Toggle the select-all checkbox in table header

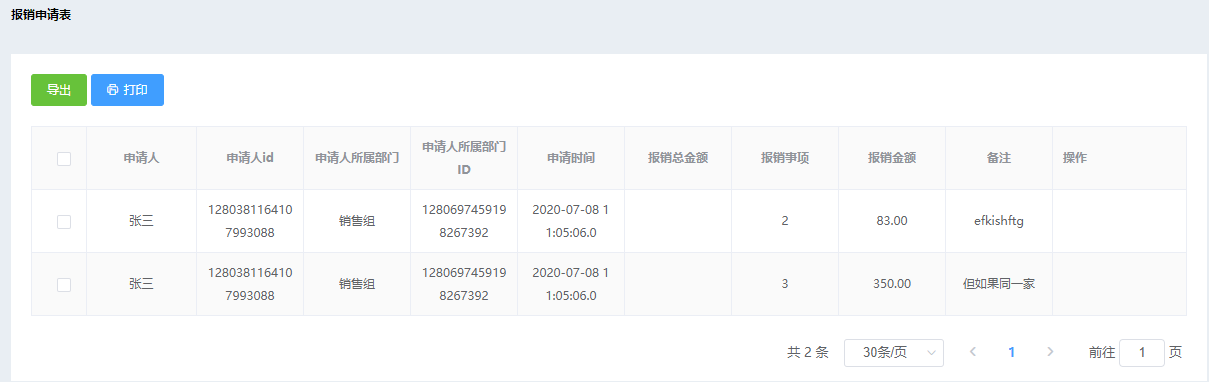click(64, 158)
